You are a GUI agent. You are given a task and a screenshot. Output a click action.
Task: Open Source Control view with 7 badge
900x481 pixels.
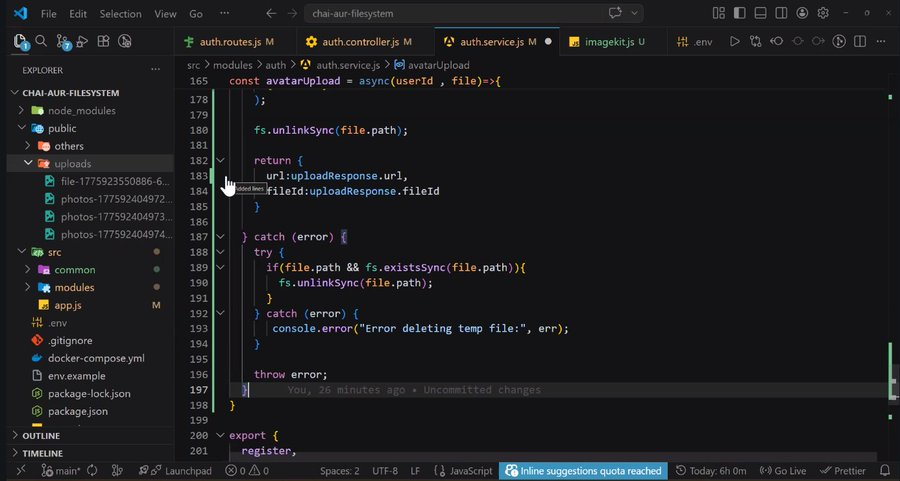click(x=63, y=41)
